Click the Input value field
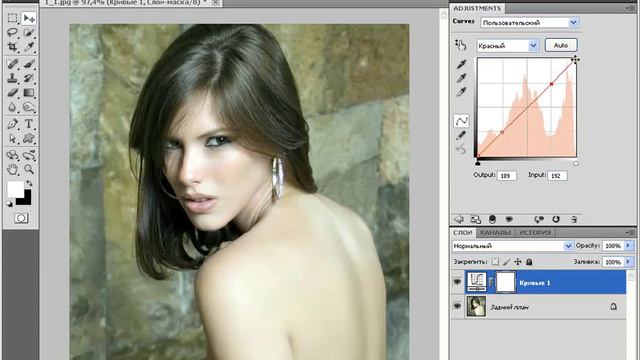This screenshot has width=640, height=360. (558, 176)
